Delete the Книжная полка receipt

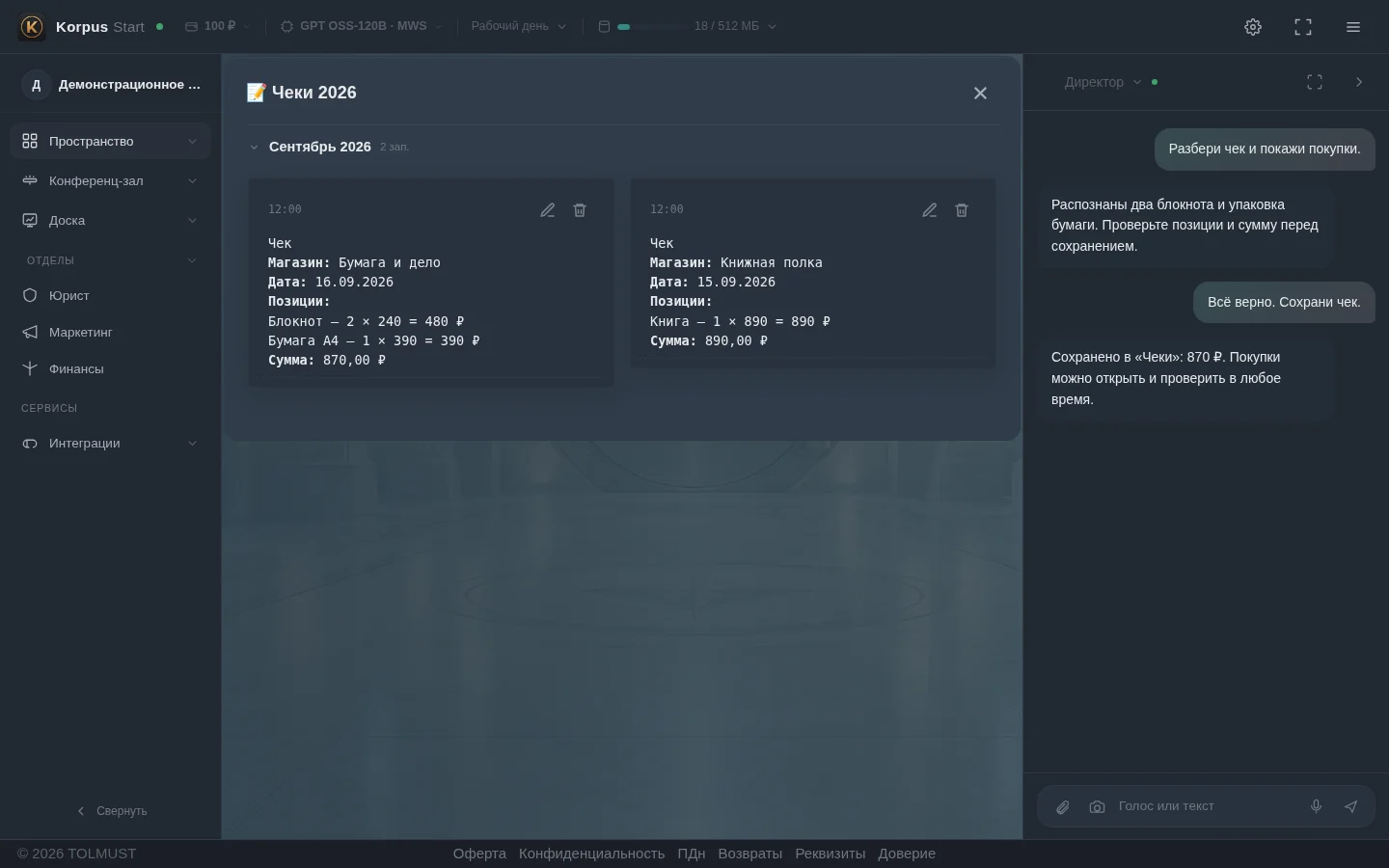[962, 210]
